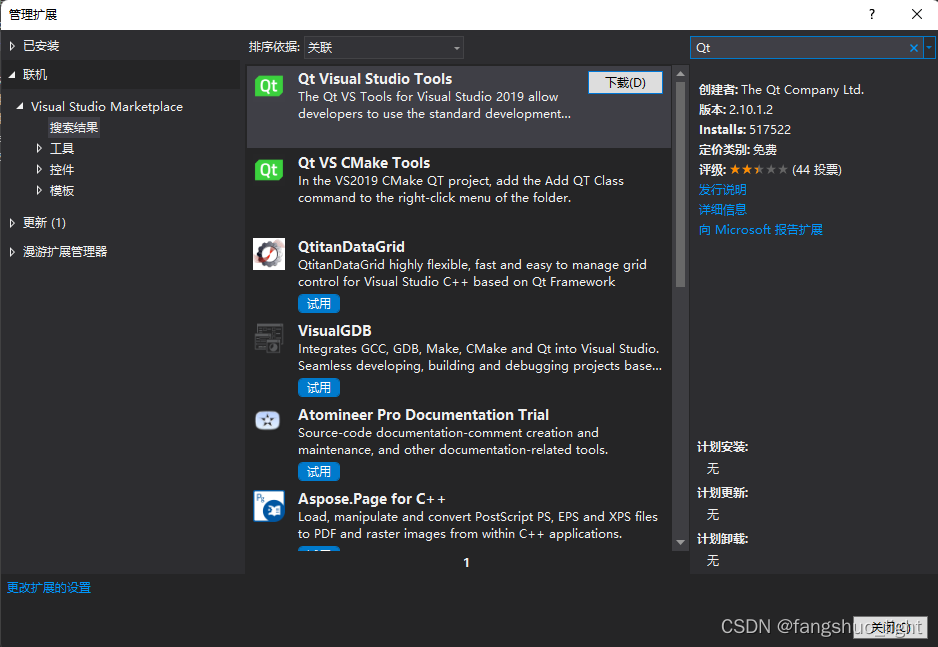Expand the 更新 (1) section
The height and width of the screenshot is (647, 938).
point(12,222)
